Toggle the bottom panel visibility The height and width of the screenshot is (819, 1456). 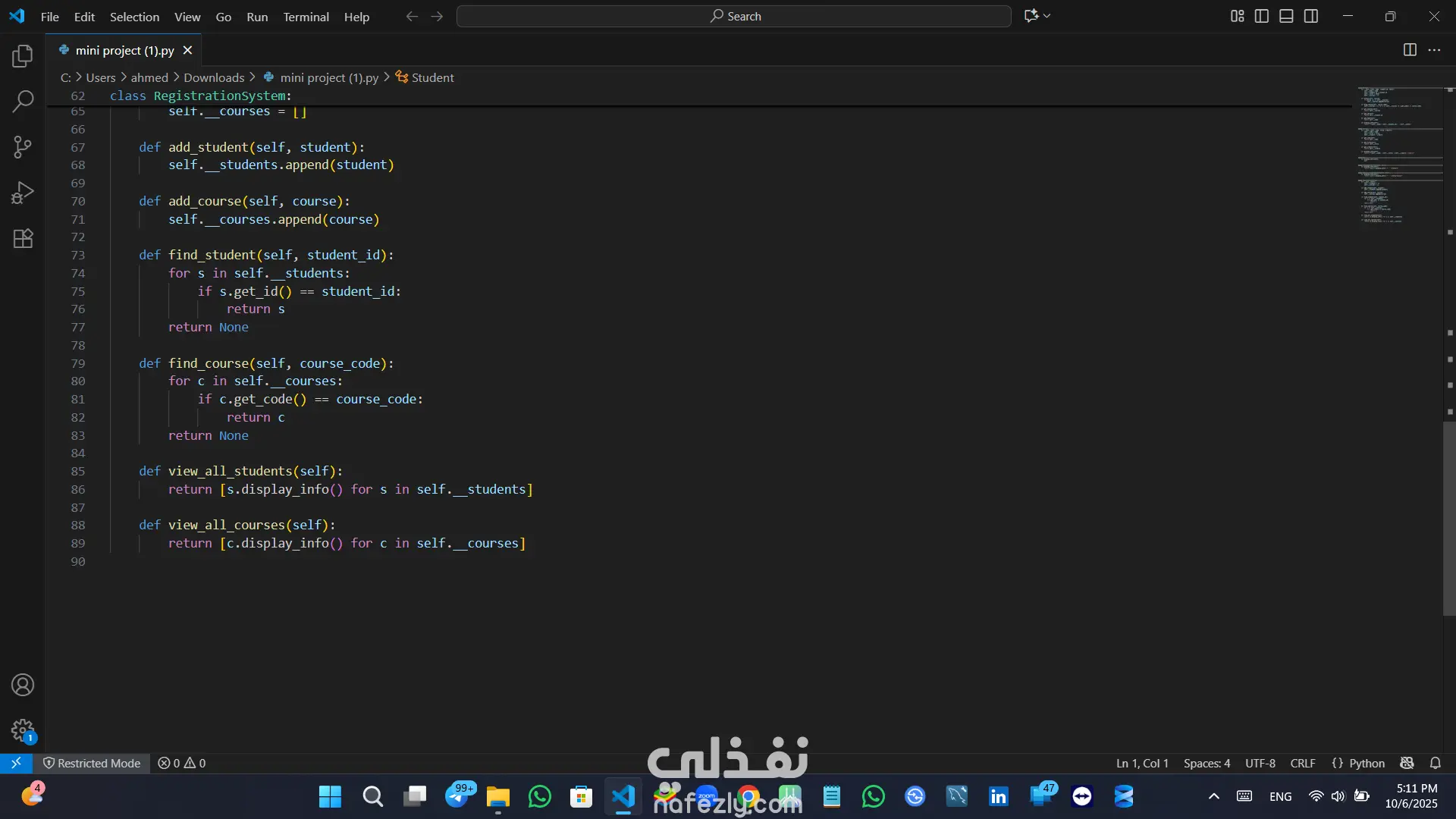[1286, 16]
